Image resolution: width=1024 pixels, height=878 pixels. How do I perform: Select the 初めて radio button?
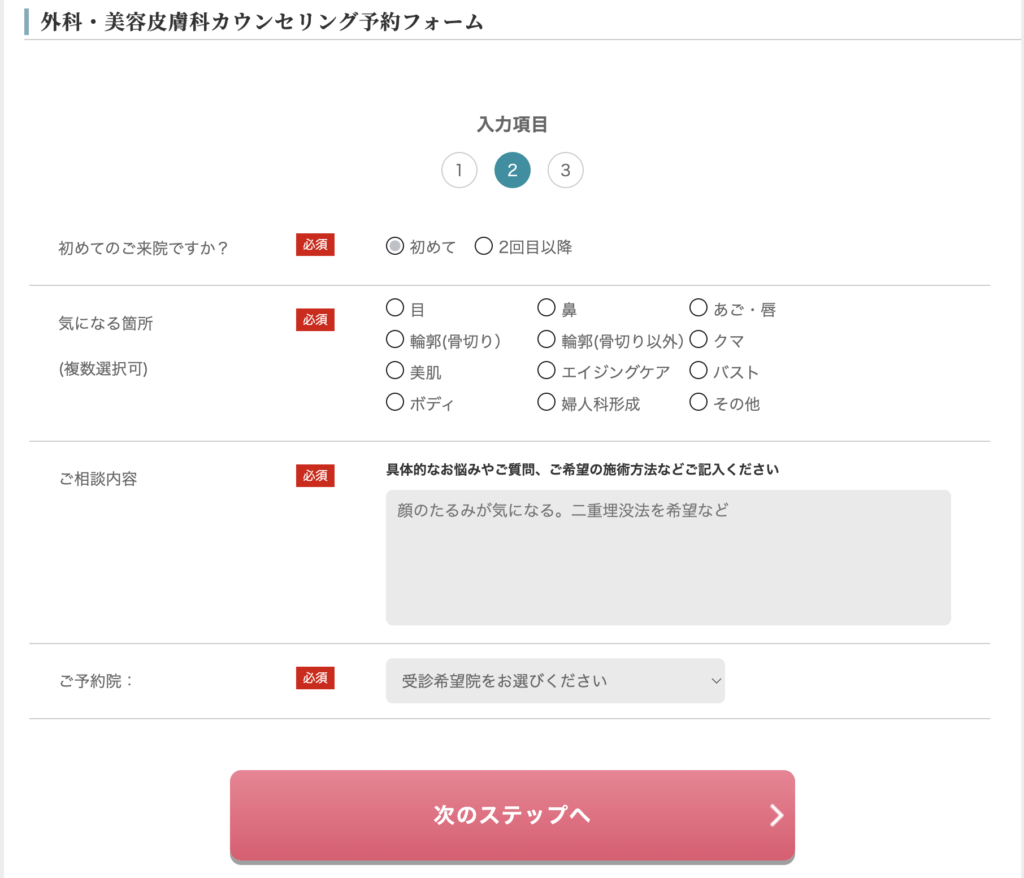(395, 246)
